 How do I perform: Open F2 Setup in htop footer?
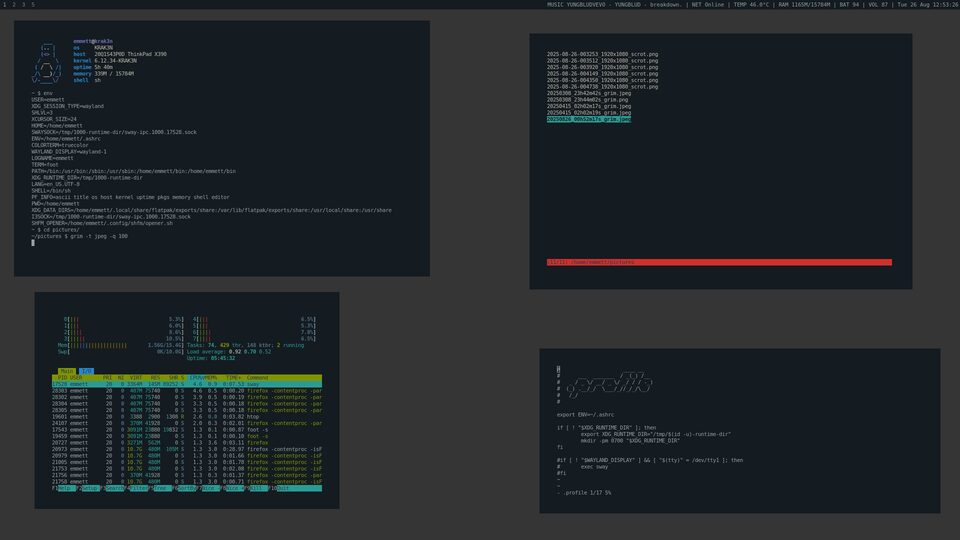(x=90, y=488)
